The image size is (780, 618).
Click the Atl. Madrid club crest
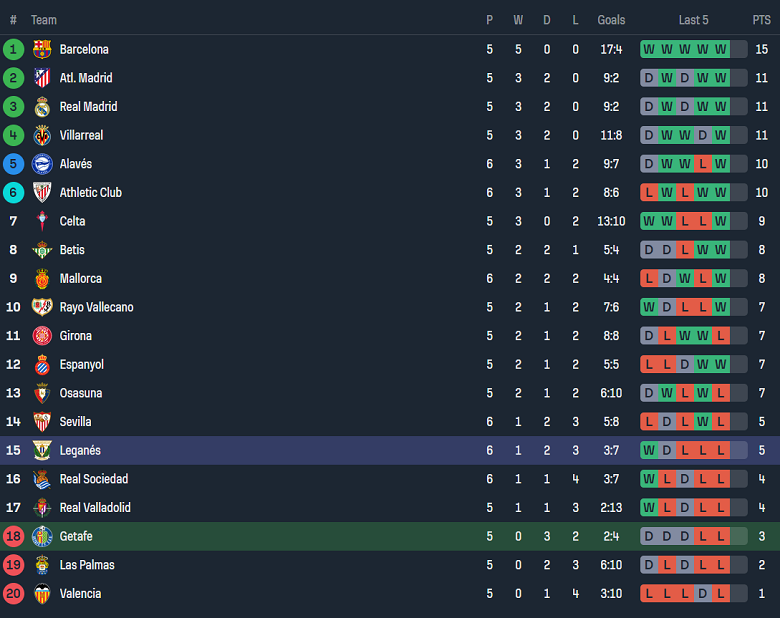(42, 78)
